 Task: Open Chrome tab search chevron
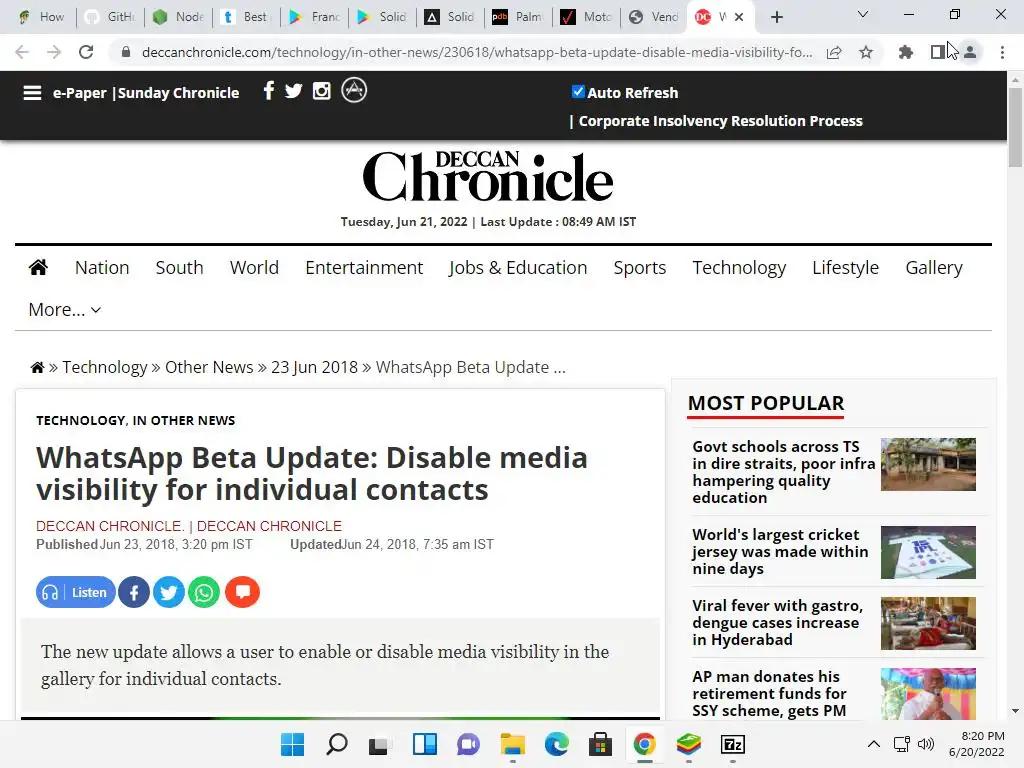point(863,14)
